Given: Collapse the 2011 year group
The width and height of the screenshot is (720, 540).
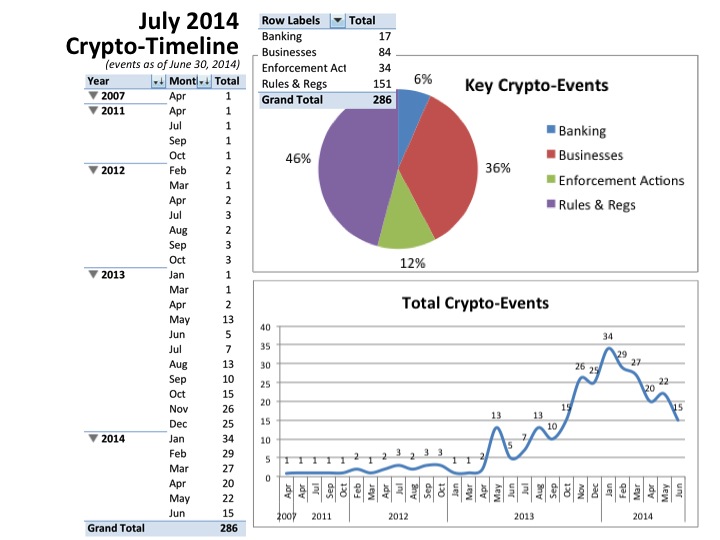Looking at the screenshot, I should (94, 111).
